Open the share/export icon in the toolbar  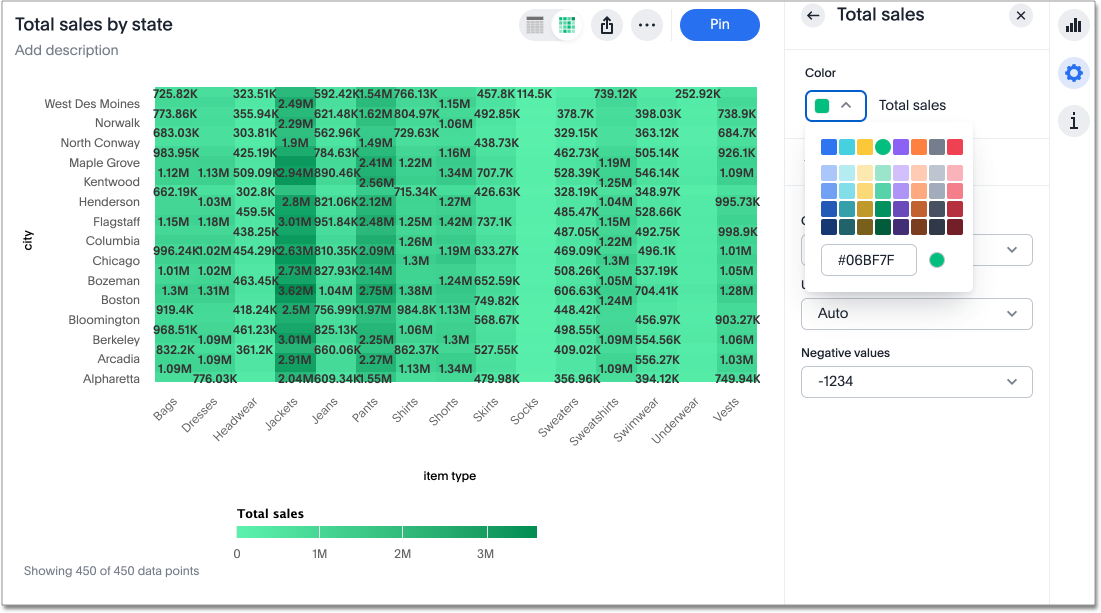[607, 25]
